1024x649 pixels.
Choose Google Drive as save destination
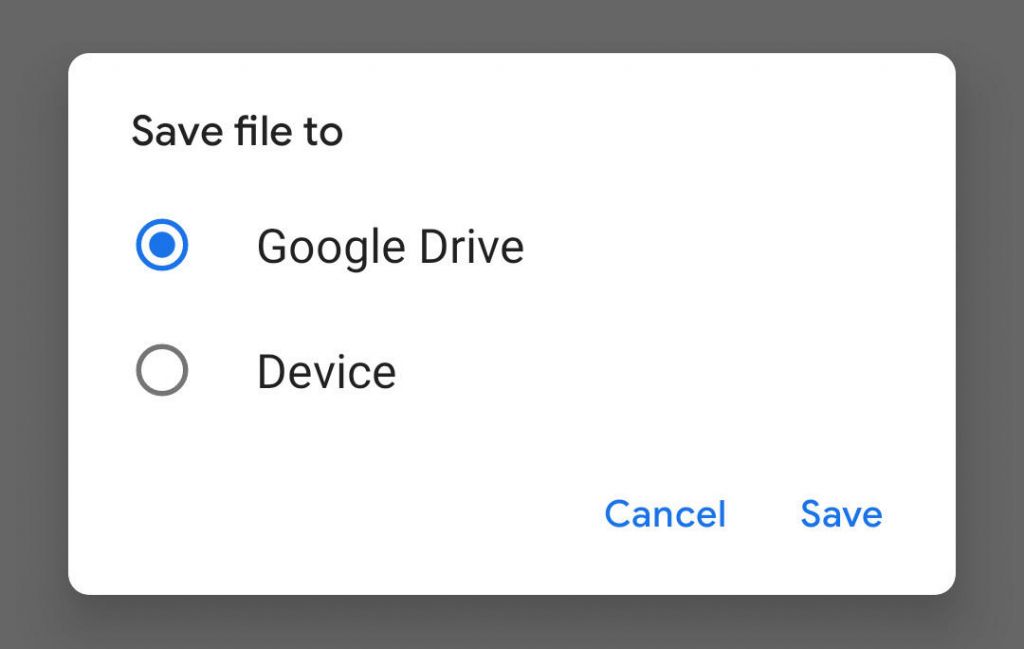[162, 246]
